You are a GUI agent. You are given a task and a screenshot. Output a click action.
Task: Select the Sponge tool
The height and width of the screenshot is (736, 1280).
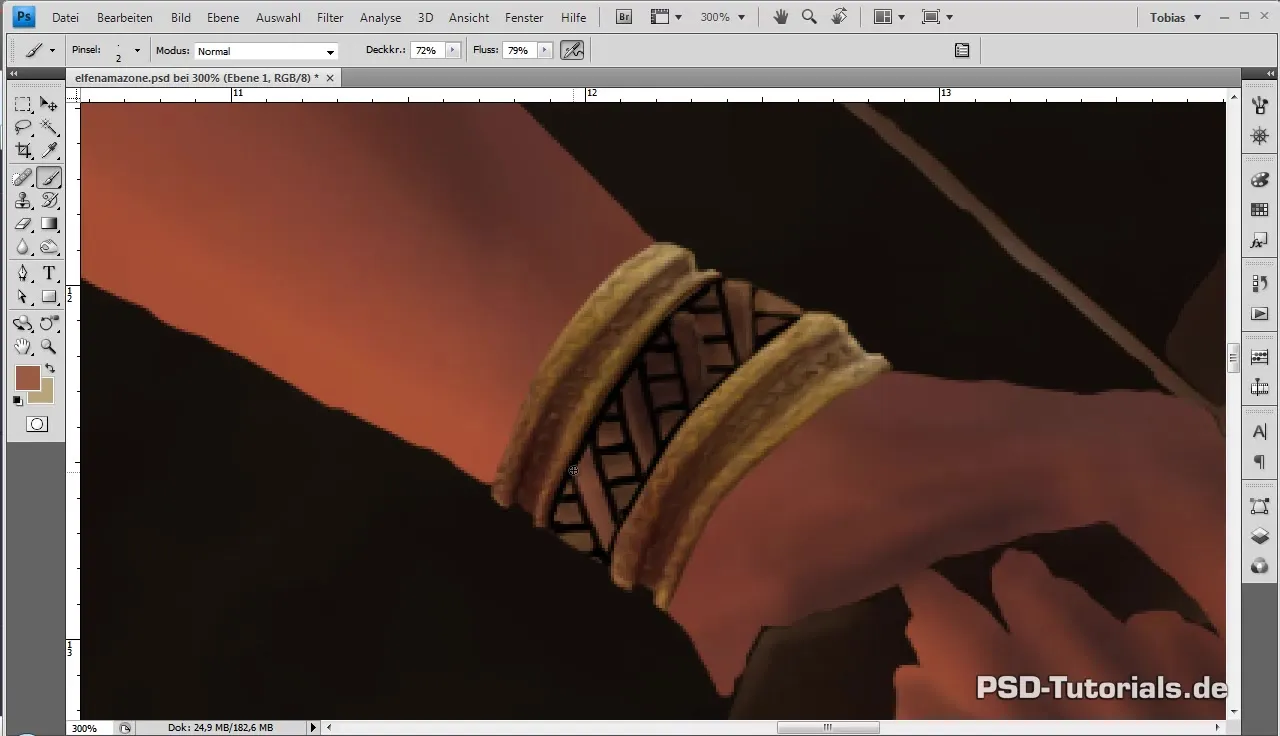tap(48, 247)
